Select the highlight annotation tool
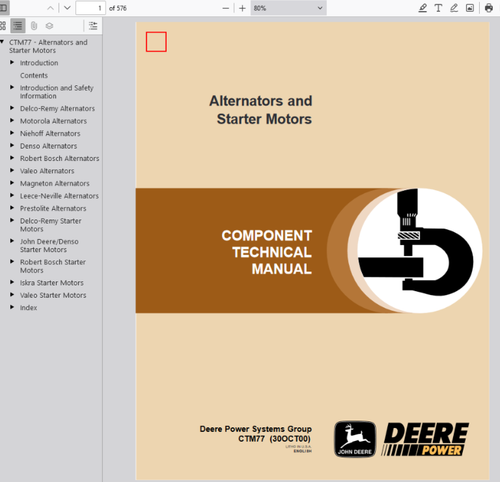This screenshot has width=500, height=482. pos(423,8)
